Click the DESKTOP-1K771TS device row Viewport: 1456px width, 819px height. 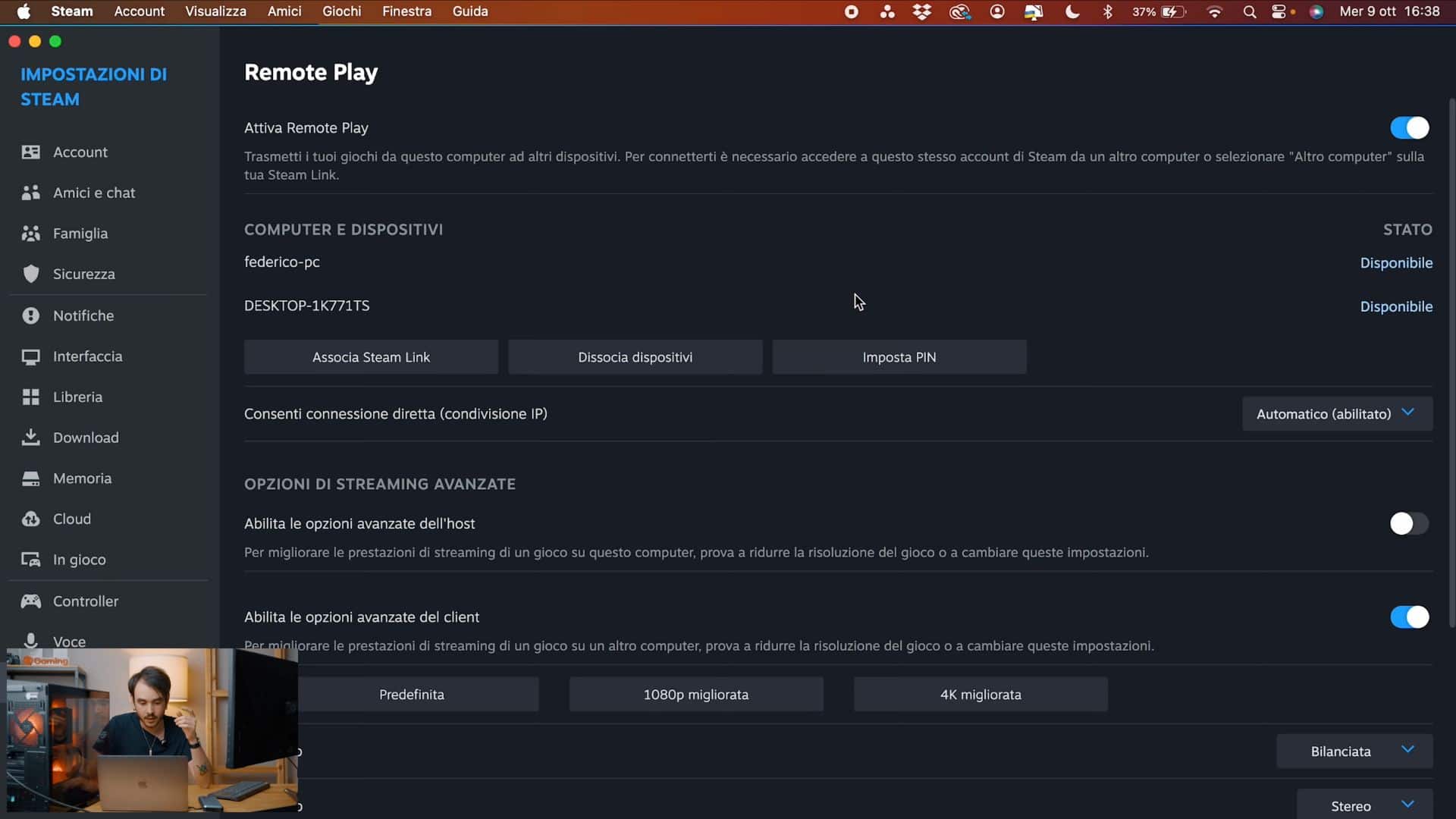click(x=838, y=306)
